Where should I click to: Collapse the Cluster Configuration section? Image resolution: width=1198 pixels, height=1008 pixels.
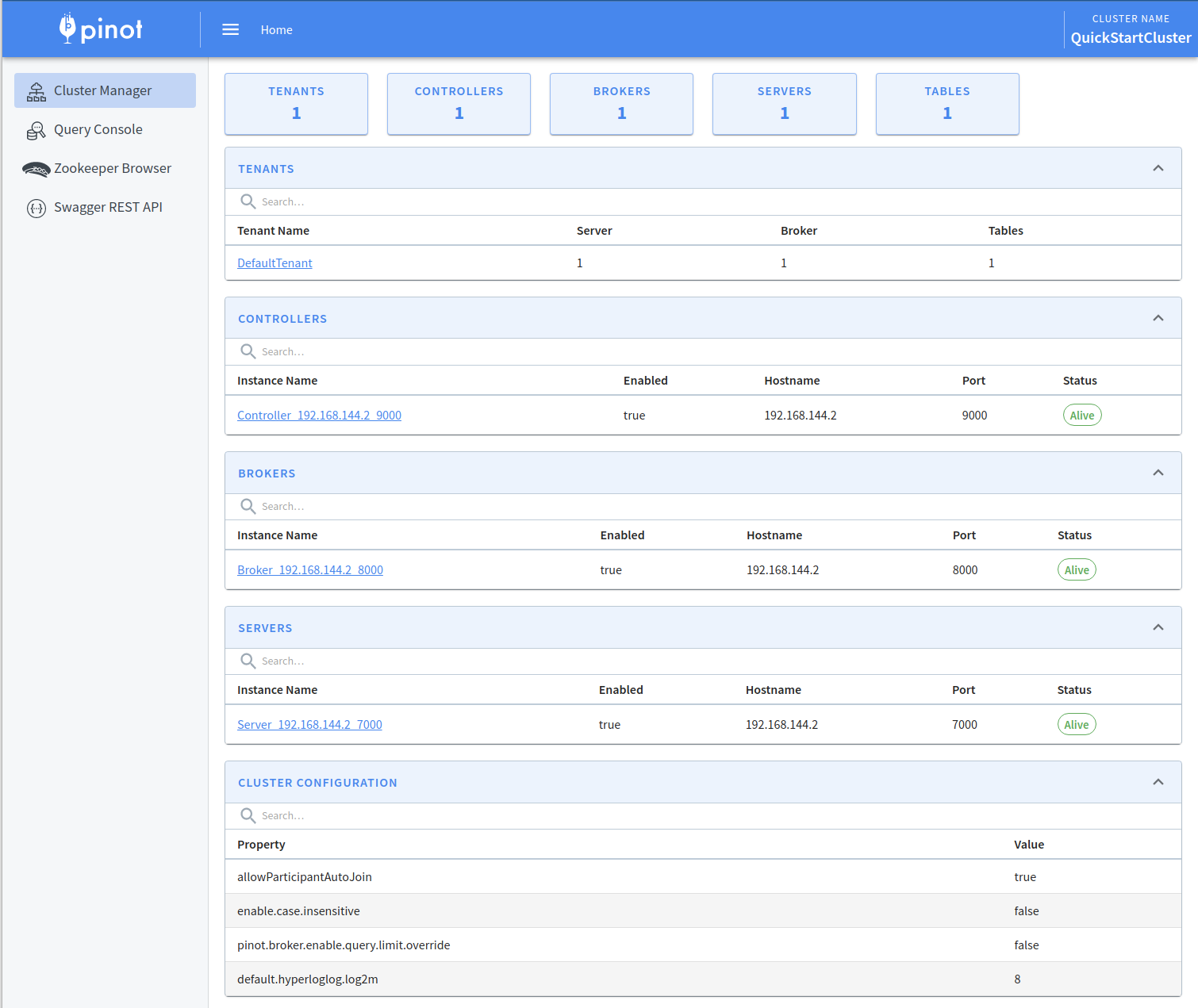click(1158, 782)
